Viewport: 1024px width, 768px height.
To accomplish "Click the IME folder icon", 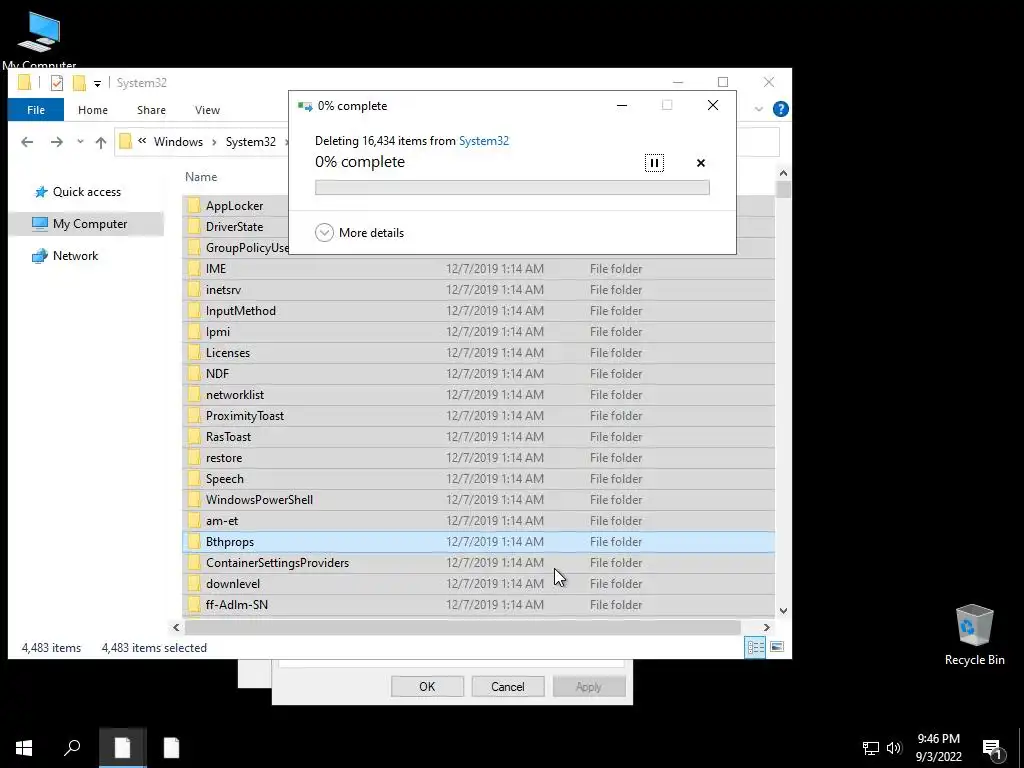I will click(x=194, y=268).
